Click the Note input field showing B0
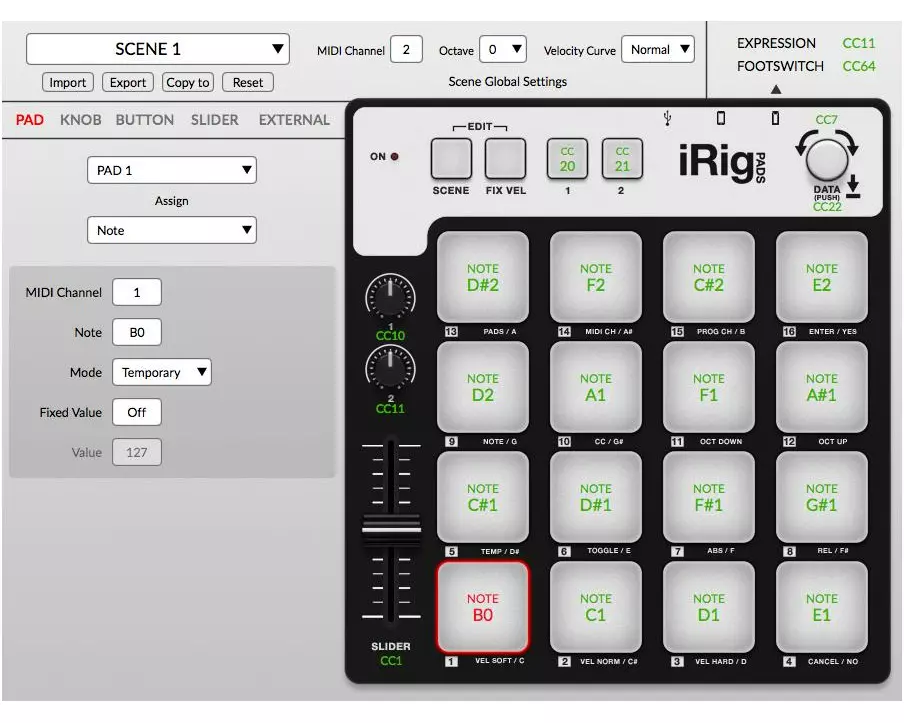The image size is (904, 723). 136,332
